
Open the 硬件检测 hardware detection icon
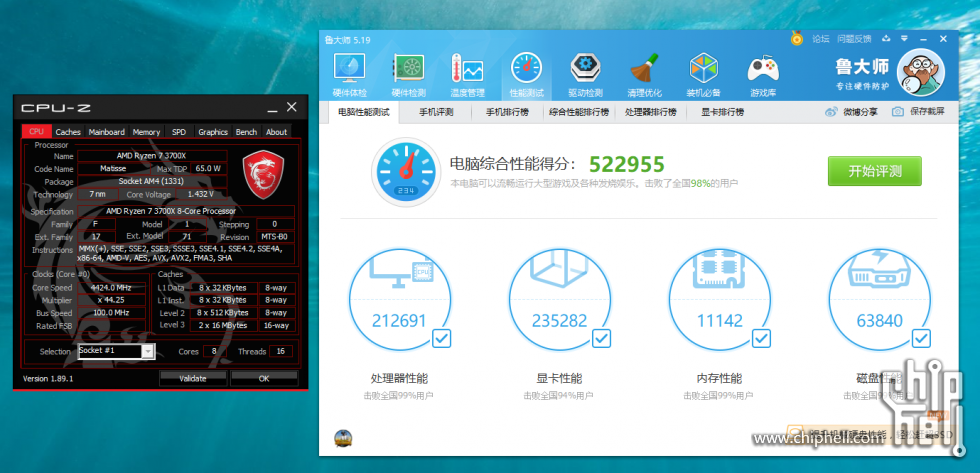click(x=408, y=74)
